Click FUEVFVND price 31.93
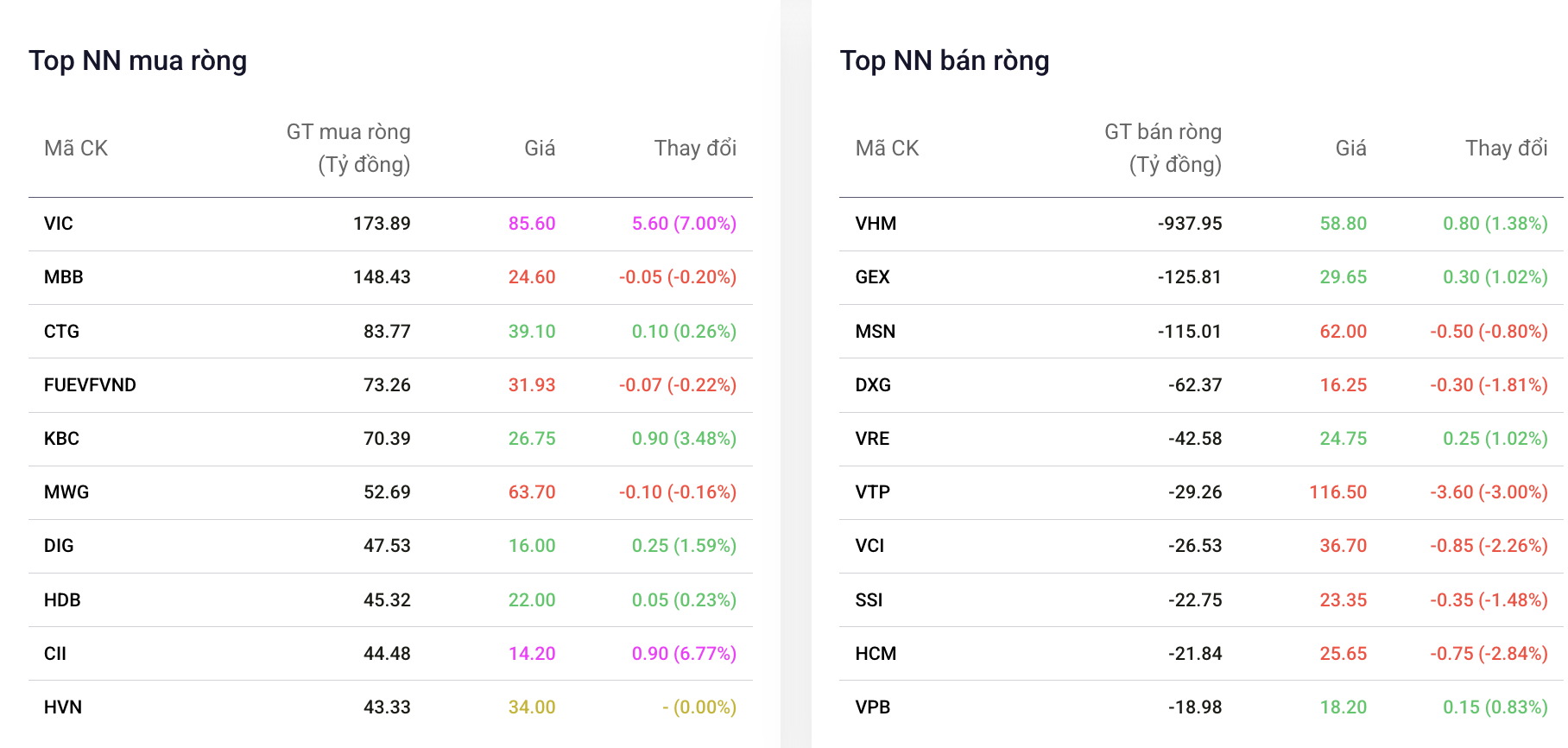Screen dimensions: 1568x748 532,385
